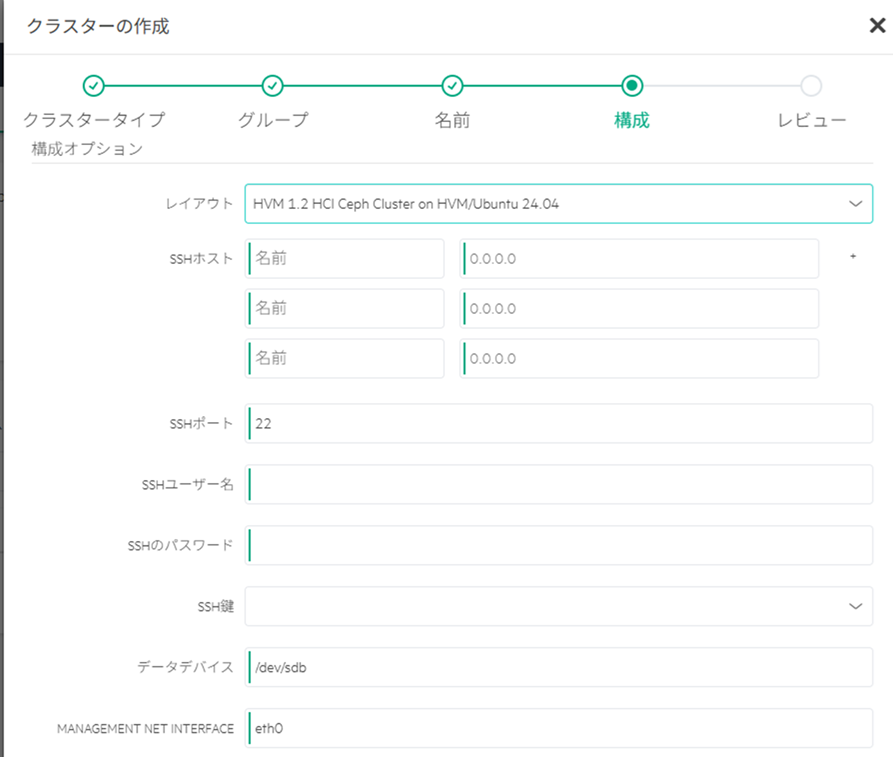Select the second SSH host name field
This screenshot has height=757, width=893.
click(x=345, y=309)
